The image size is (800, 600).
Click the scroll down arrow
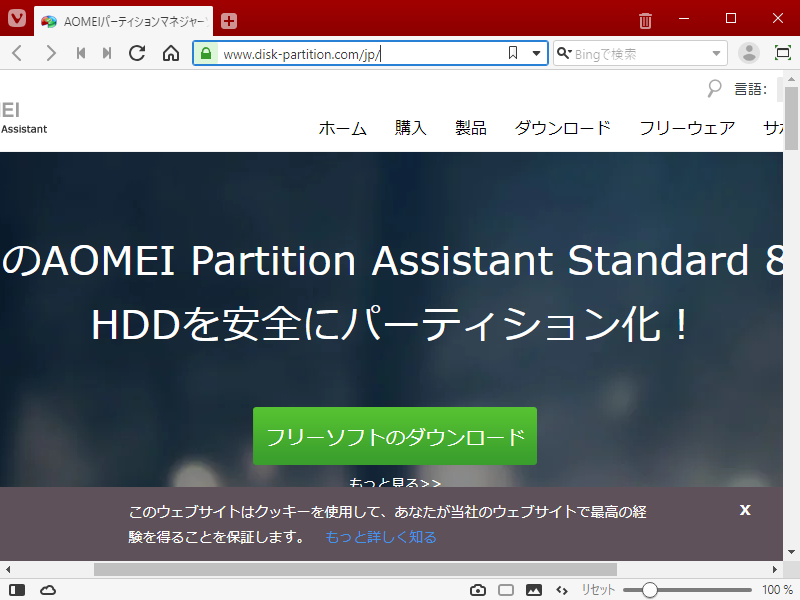tap(791, 552)
